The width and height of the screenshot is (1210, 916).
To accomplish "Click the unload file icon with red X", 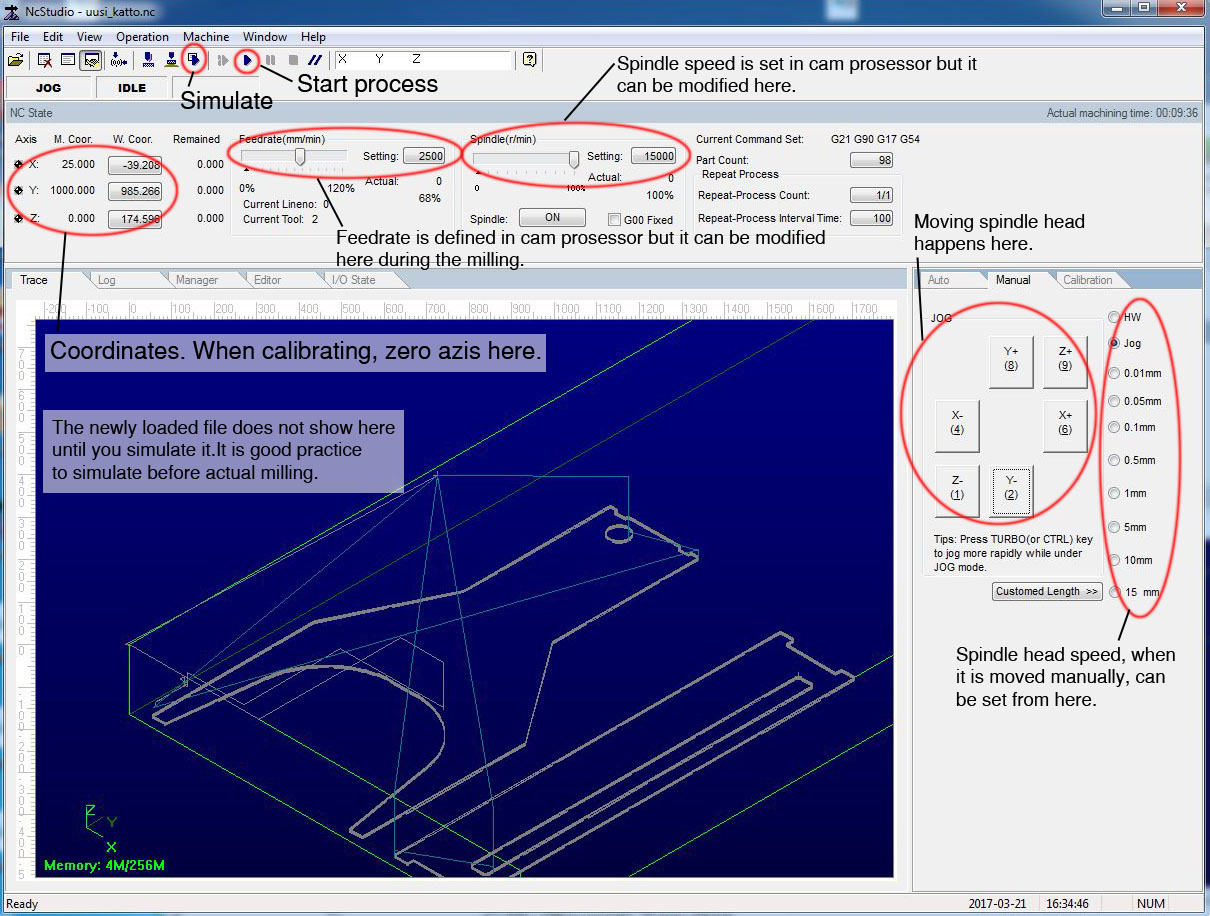I will coord(45,60).
